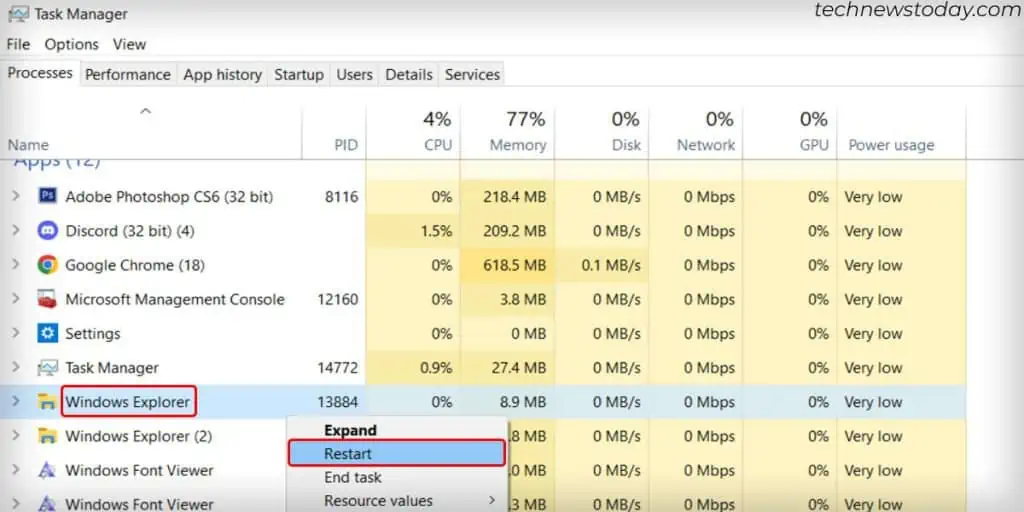Sort processes by the PID column

[334, 133]
